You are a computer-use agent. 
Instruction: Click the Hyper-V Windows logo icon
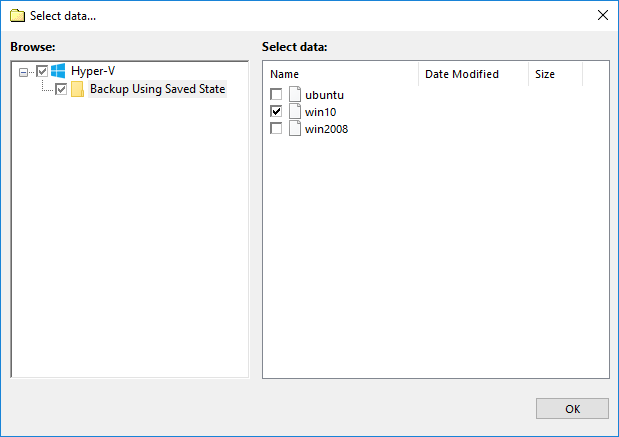point(58,71)
